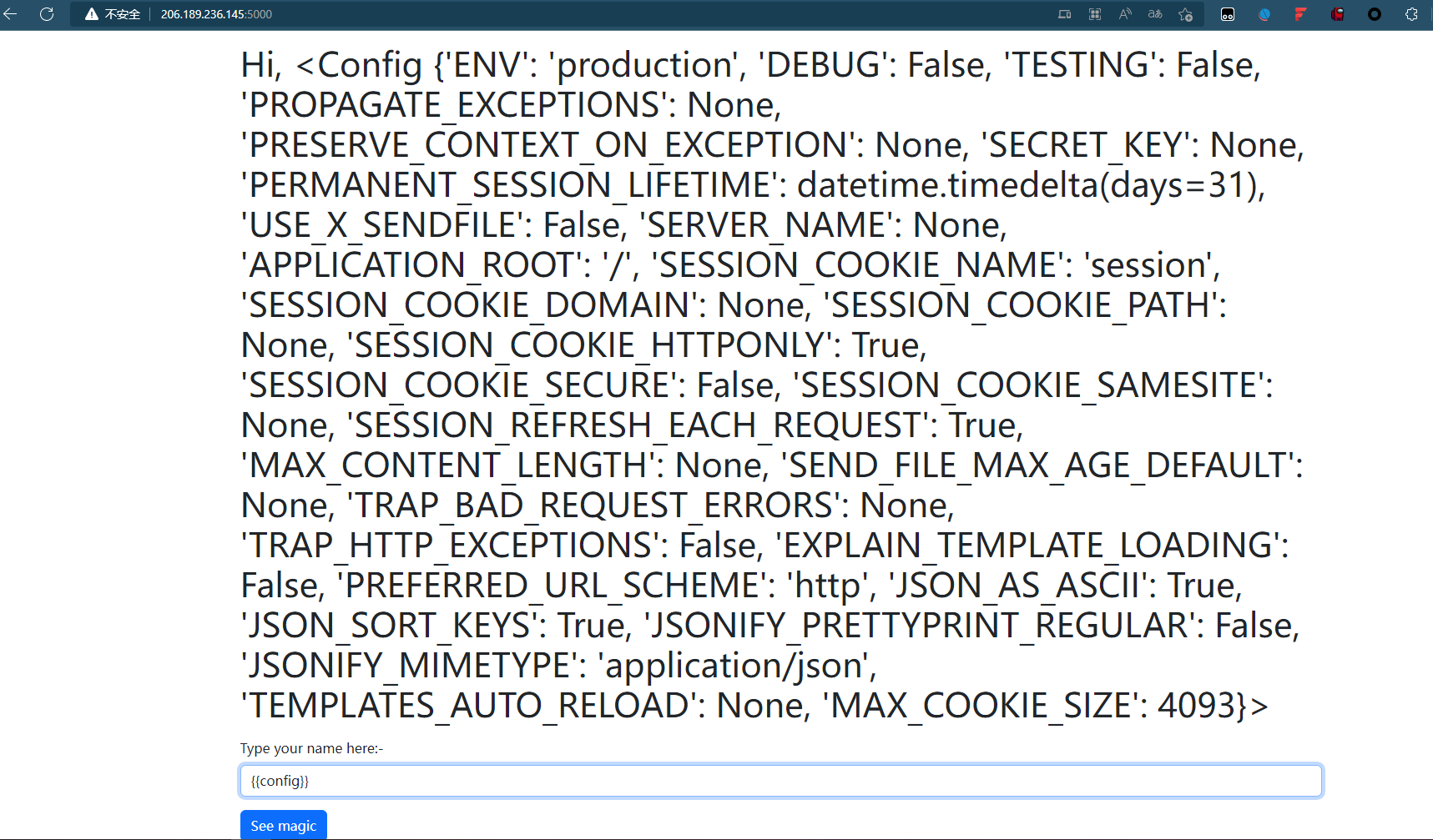The width and height of the screenshot is (1433, 840).
Task: Click the 不安全 not secure label
Action: tap(122, 14)
